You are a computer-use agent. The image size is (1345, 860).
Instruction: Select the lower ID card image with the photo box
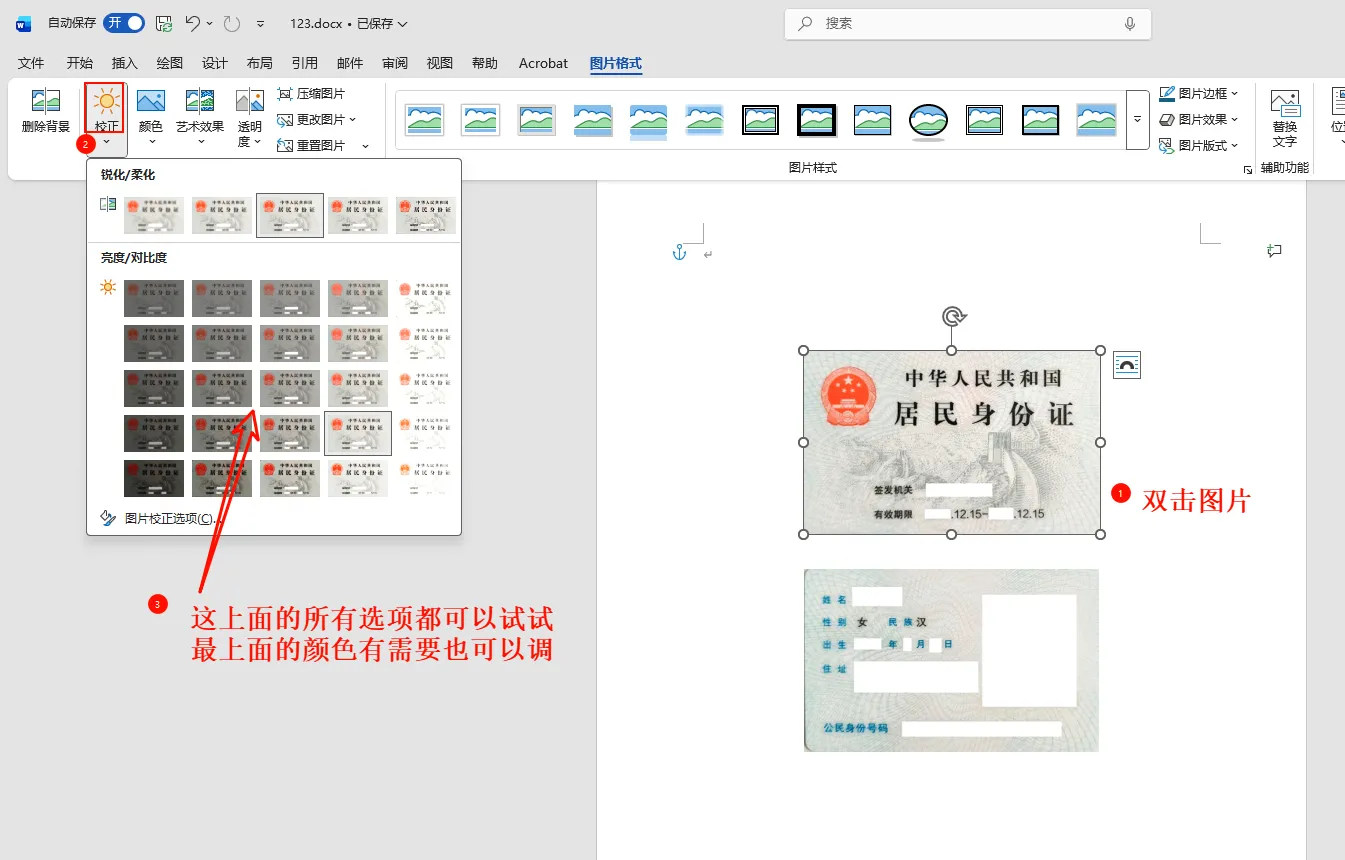pos(951,660)
